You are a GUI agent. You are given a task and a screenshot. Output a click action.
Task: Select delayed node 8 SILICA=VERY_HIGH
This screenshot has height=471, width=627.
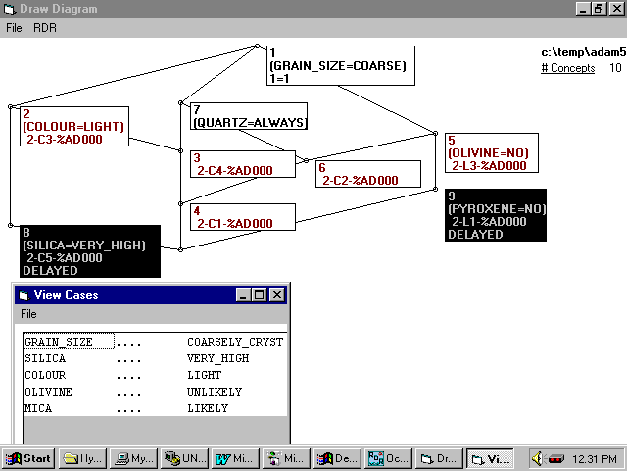[89, 251]
